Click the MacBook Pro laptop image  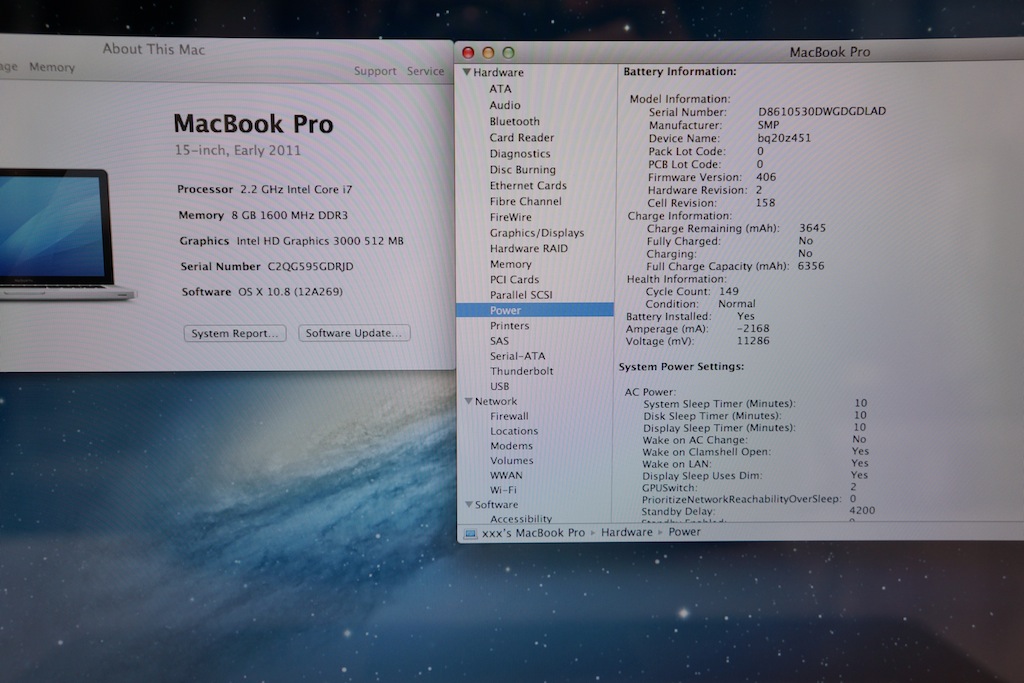point(63,235)
